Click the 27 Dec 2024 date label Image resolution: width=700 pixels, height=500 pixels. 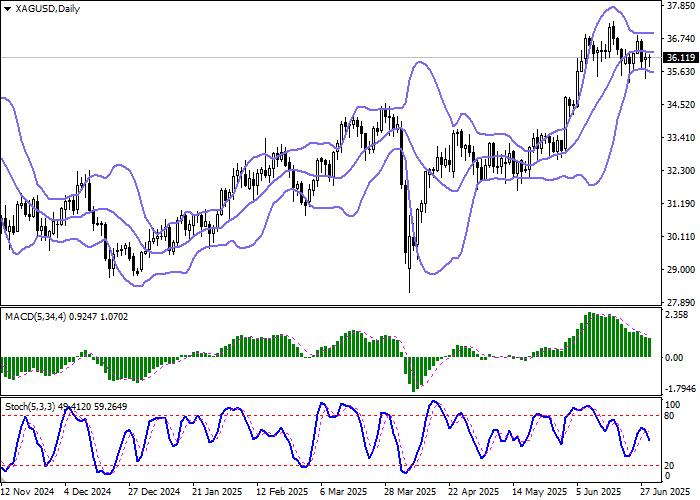point(155,492)
